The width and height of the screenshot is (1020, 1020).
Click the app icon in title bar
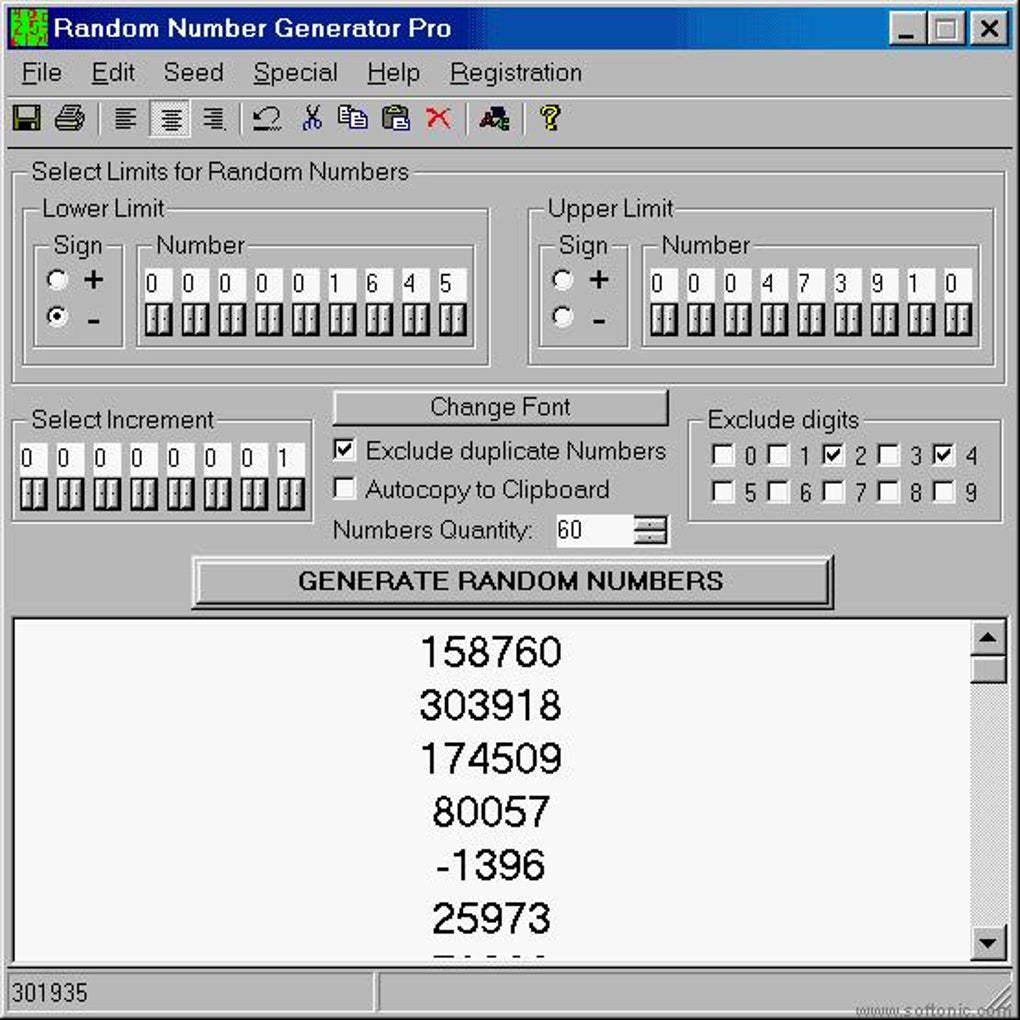tap(29, 28)
